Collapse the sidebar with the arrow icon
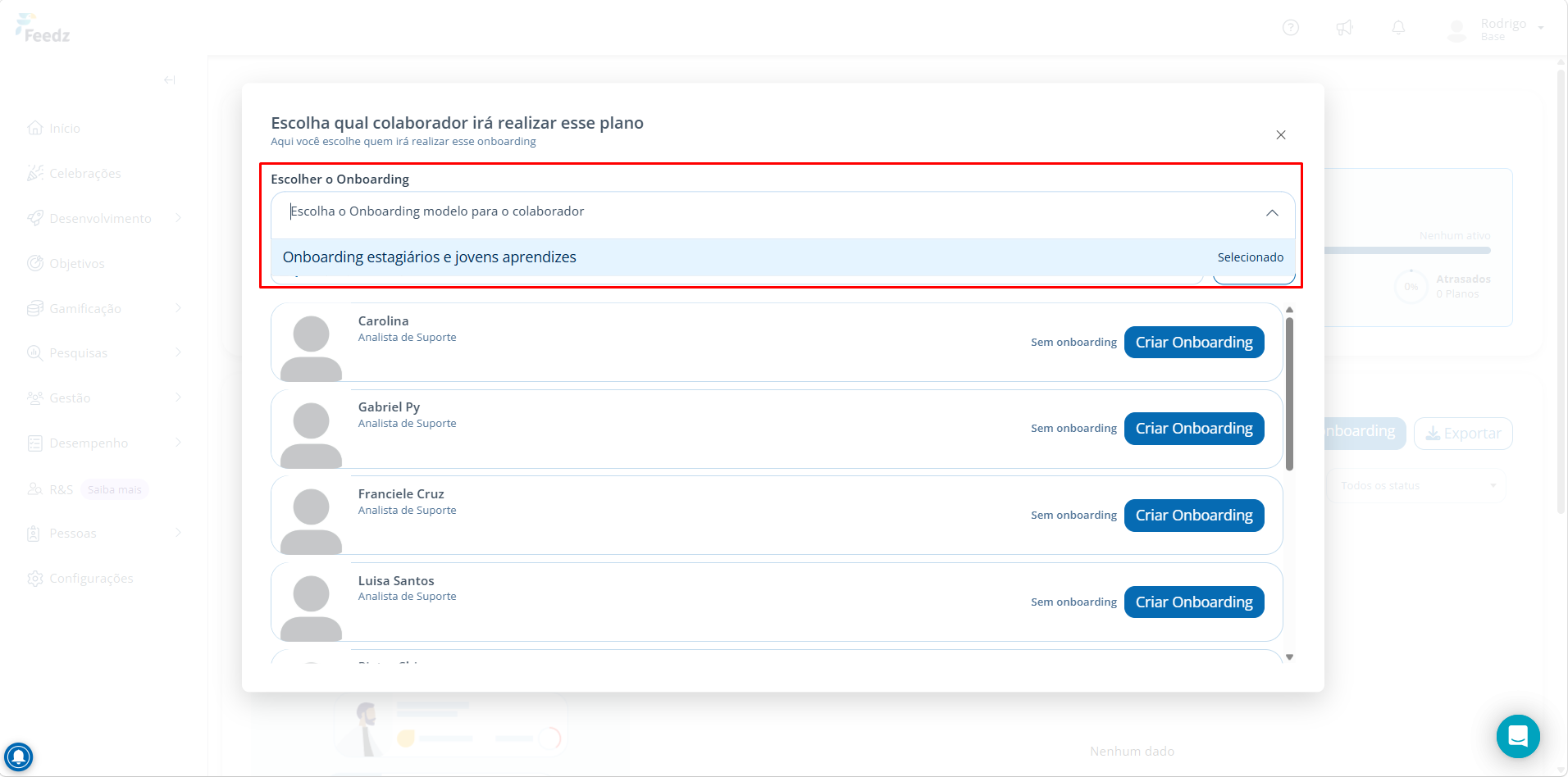The height and width of the screenshot is (777, 1568). (170, 80)
